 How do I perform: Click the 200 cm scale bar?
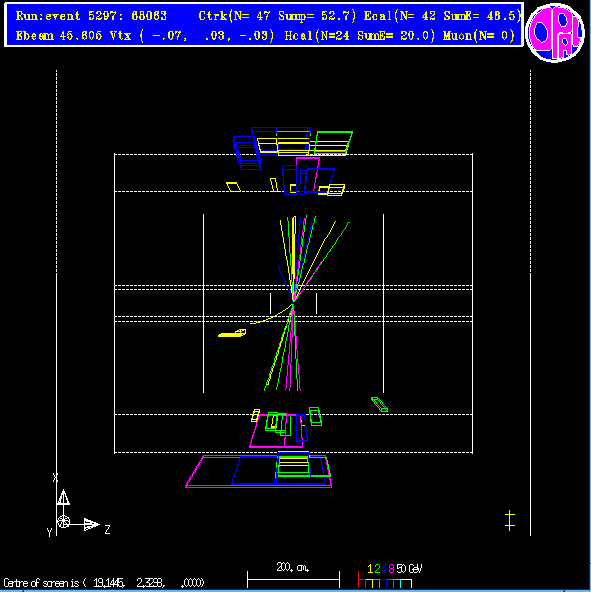pos(293,579)
